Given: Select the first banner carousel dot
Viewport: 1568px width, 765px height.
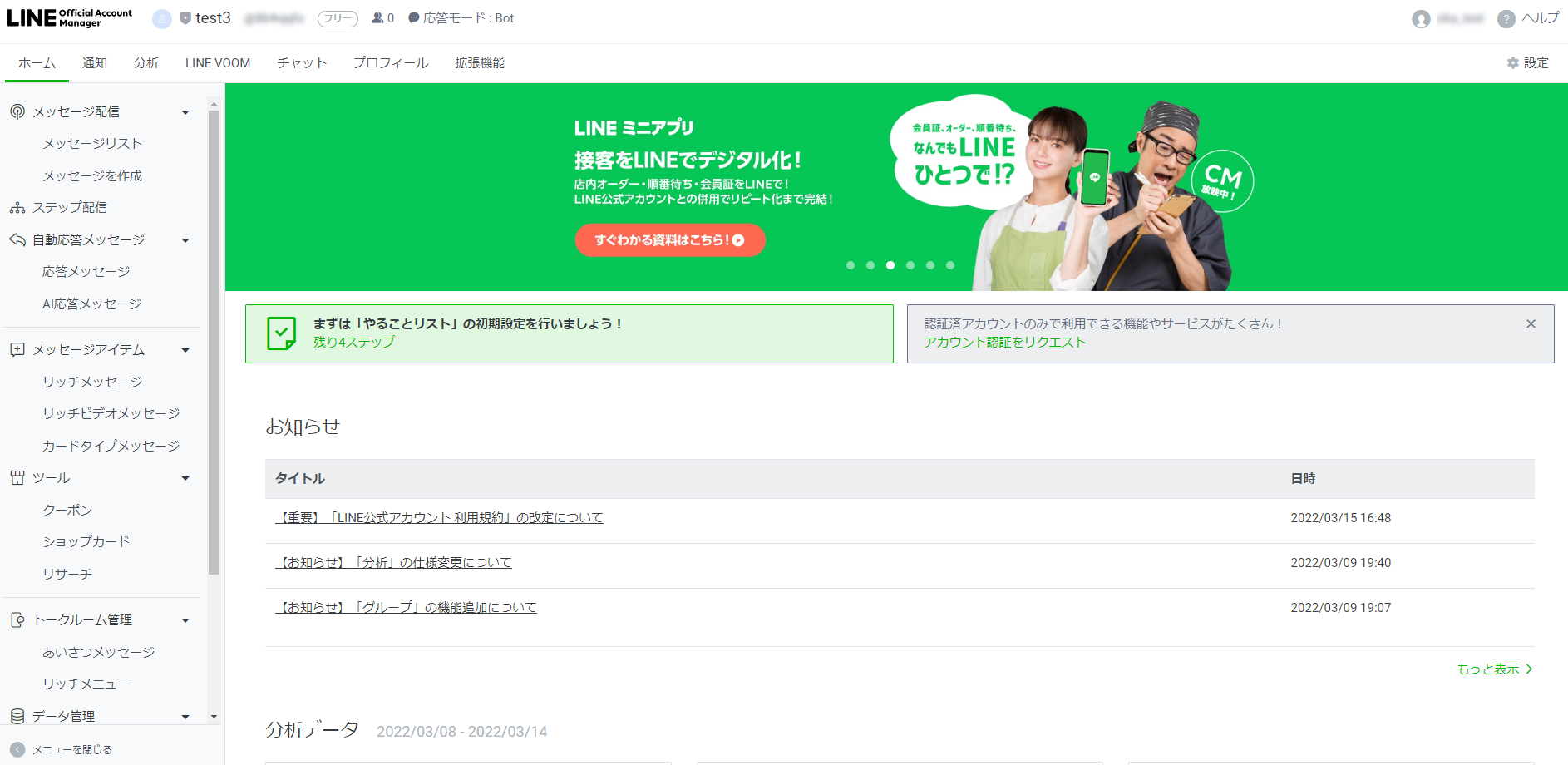Looking at the screenshot, I should 851,265.
